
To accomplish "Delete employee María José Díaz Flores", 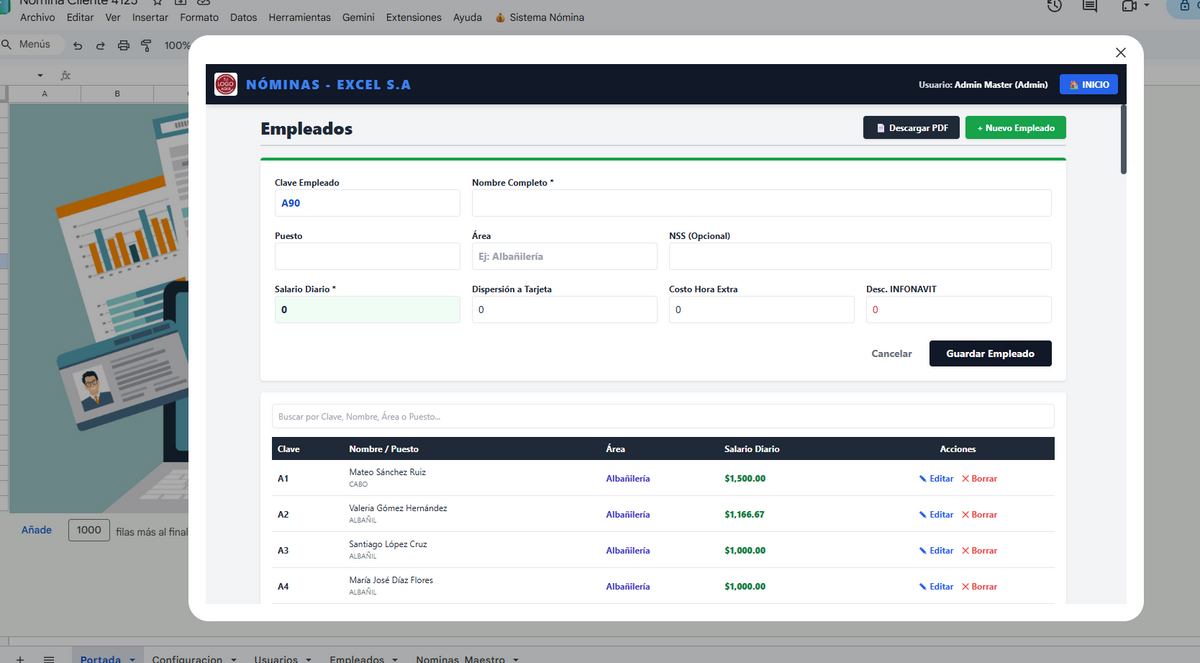I will pos(979,587).
